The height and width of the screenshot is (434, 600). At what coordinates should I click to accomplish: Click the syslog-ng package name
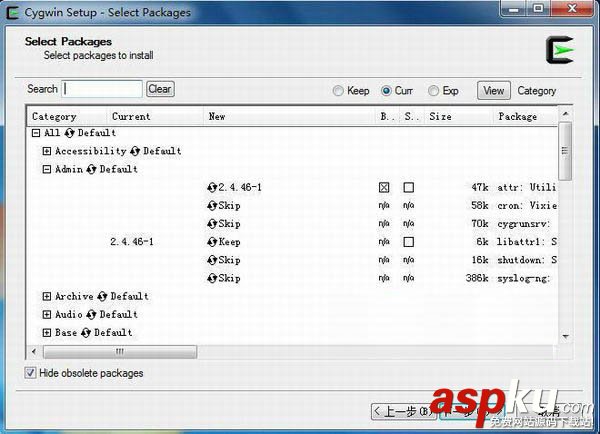523,278
